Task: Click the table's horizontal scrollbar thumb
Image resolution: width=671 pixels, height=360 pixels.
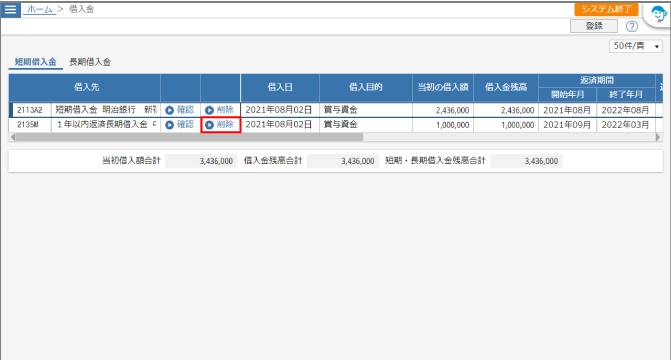Action: (x=189, y=137)
